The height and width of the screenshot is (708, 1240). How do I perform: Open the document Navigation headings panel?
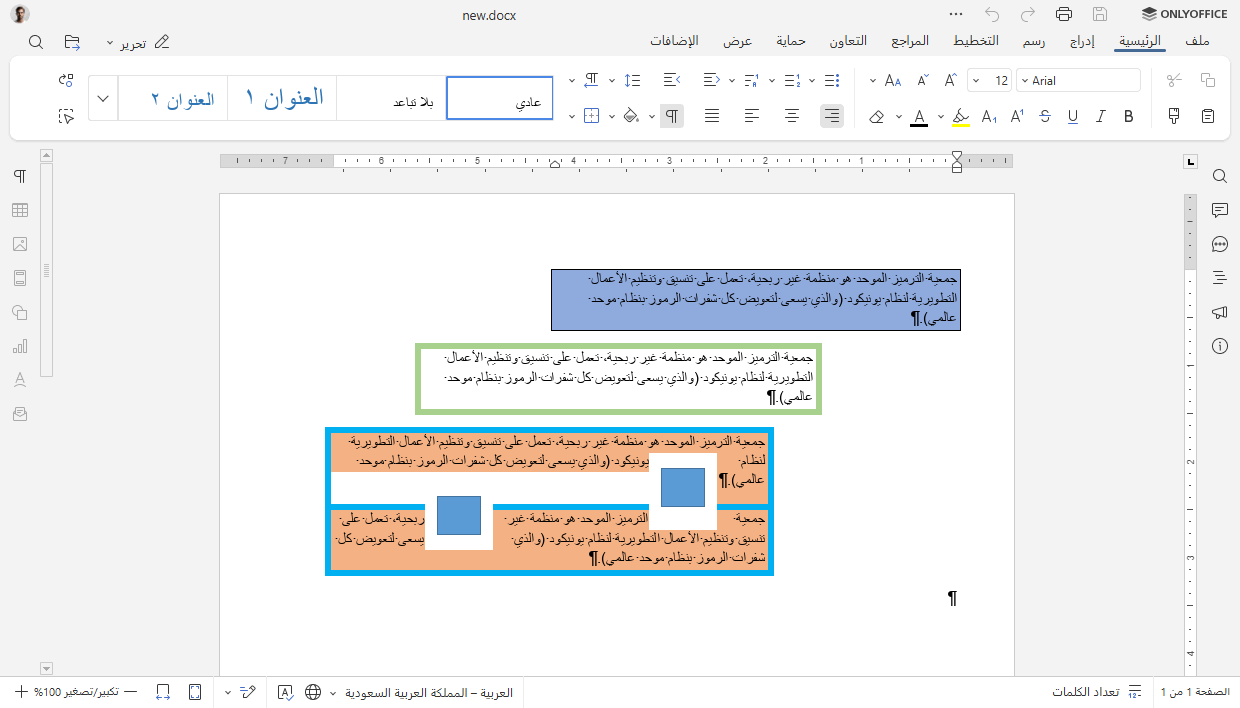point(1219,277)
